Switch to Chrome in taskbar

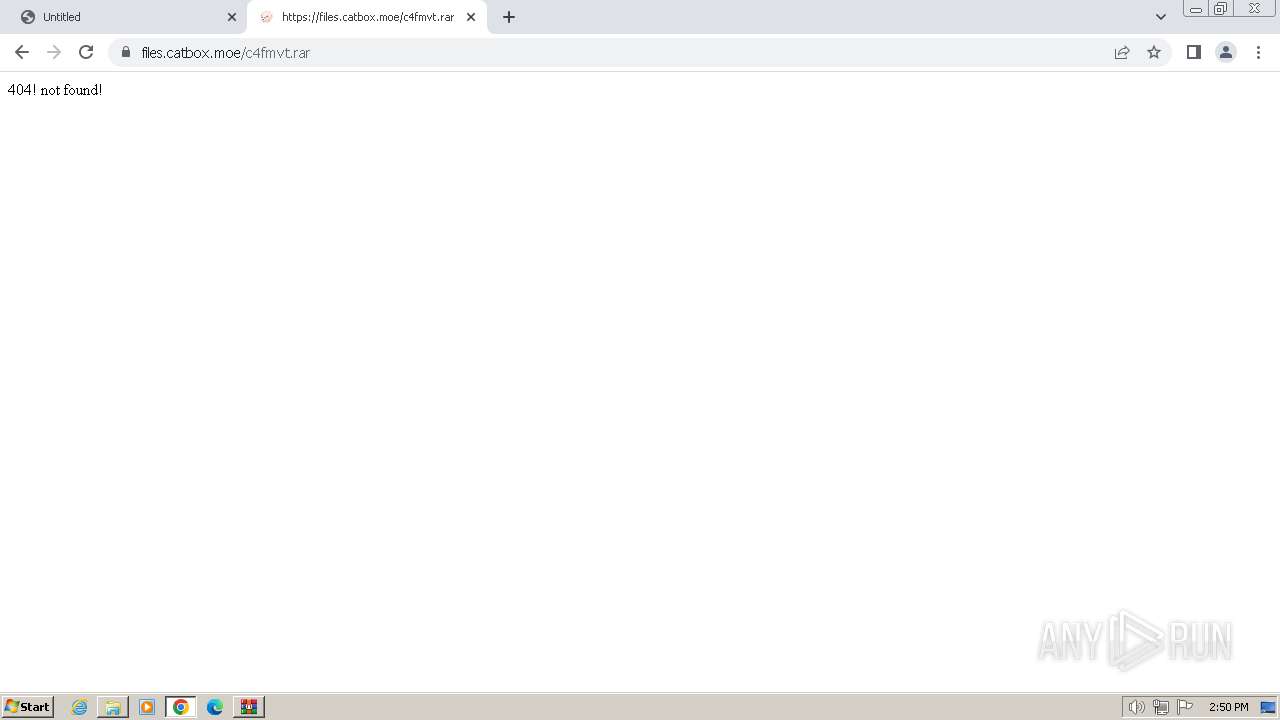click(181, 707)
